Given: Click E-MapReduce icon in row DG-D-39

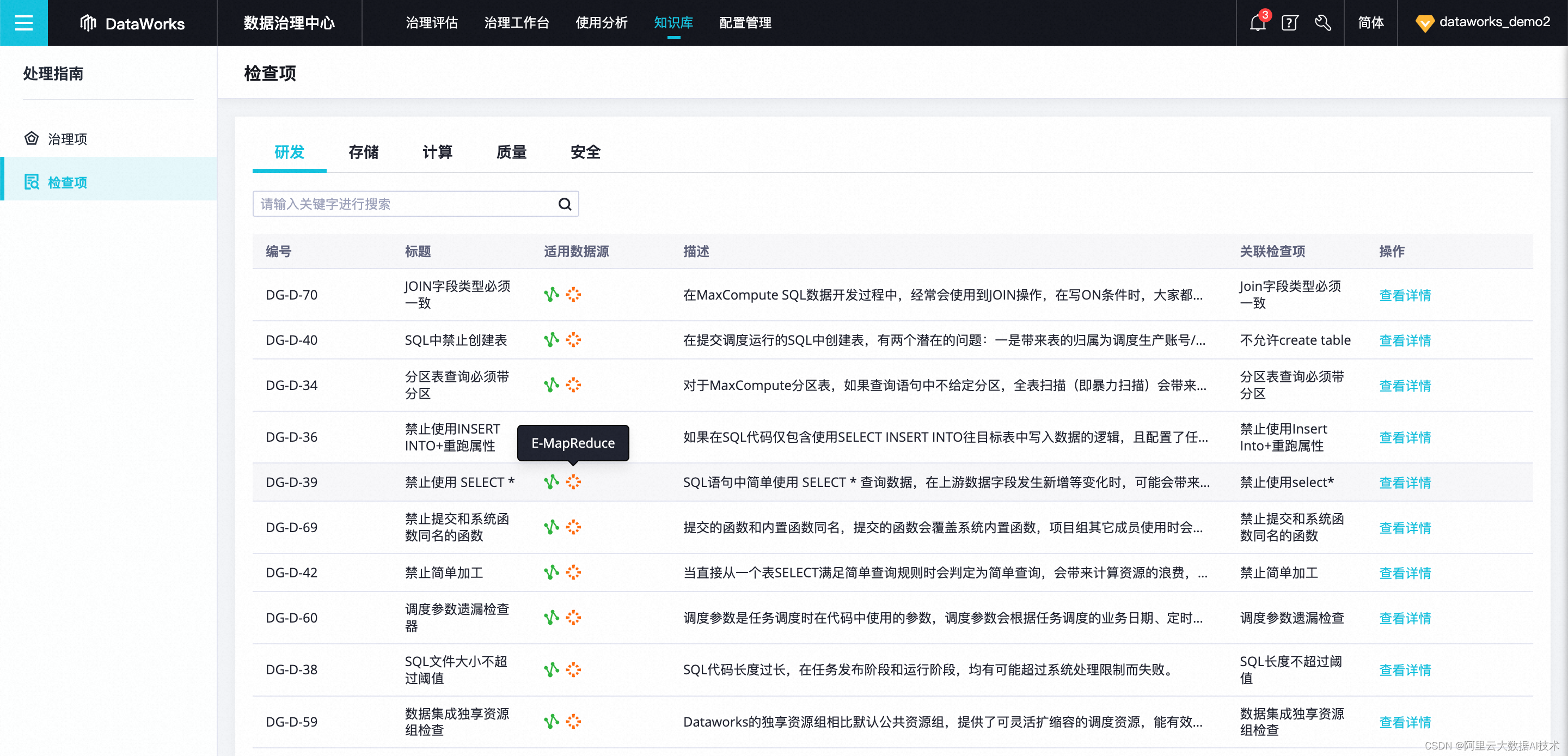Looking at the screenshot, I should click(x=573, y=482).
